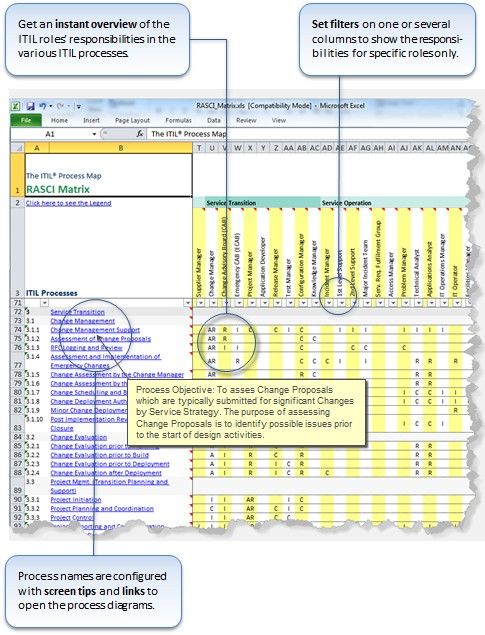Open the Assessment of Change Proposals link
This screenshot has height=635, width=485.
point(100,339)
